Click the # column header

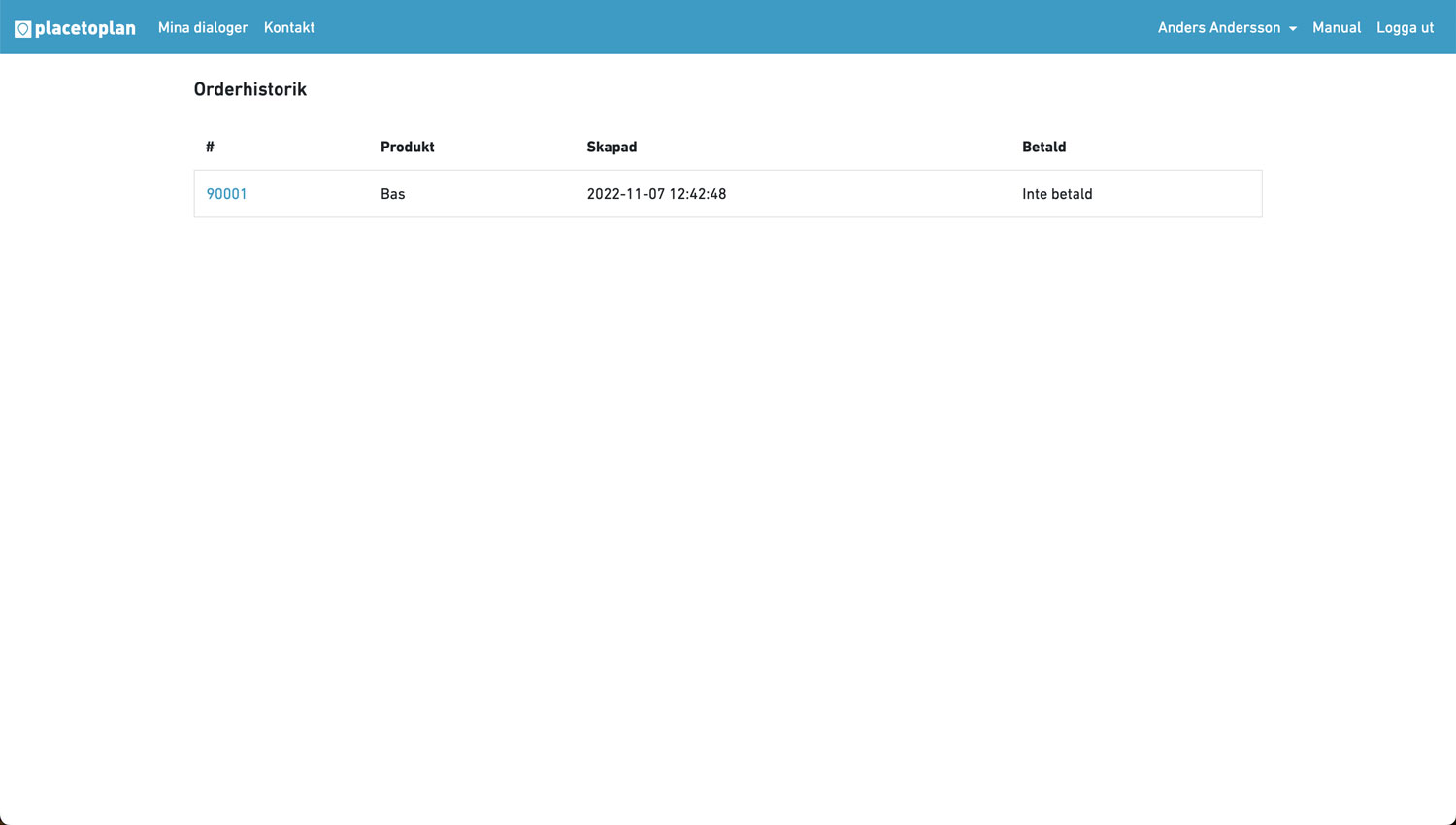pos(210,148)
